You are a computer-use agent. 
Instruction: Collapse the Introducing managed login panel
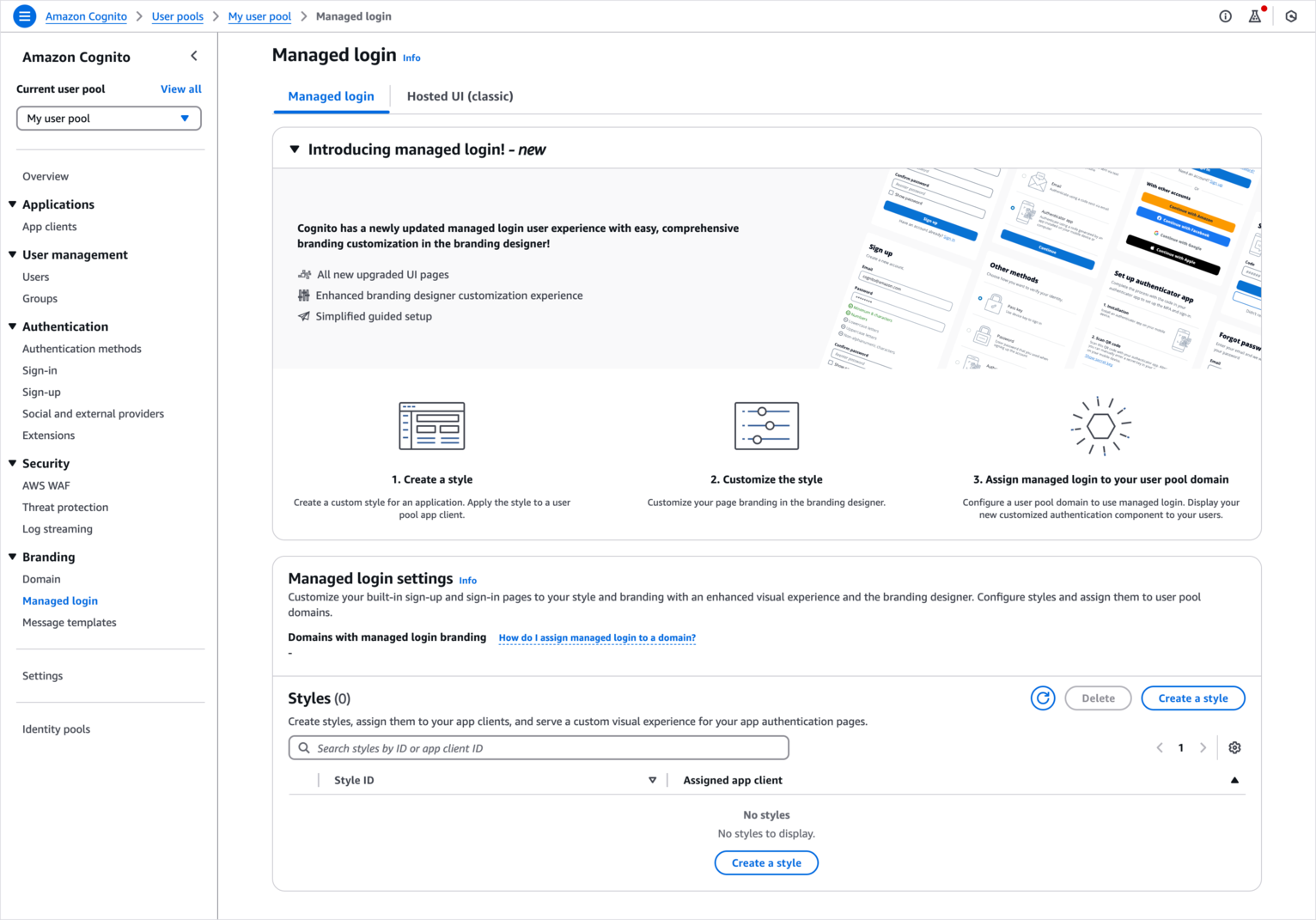[295, 149]
